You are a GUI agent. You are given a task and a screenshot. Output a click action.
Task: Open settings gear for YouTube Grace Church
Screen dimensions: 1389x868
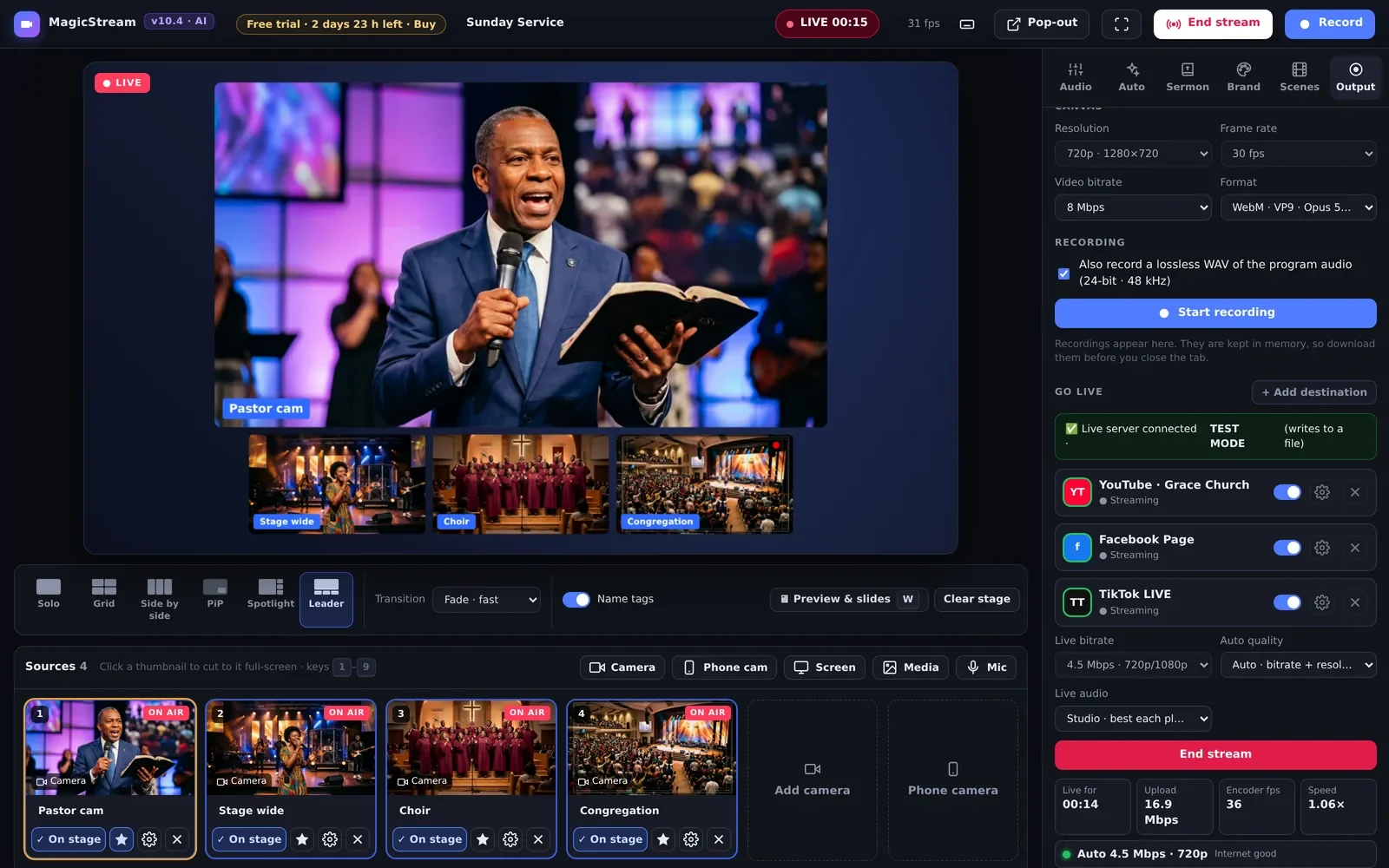(x=1322, y=492)
